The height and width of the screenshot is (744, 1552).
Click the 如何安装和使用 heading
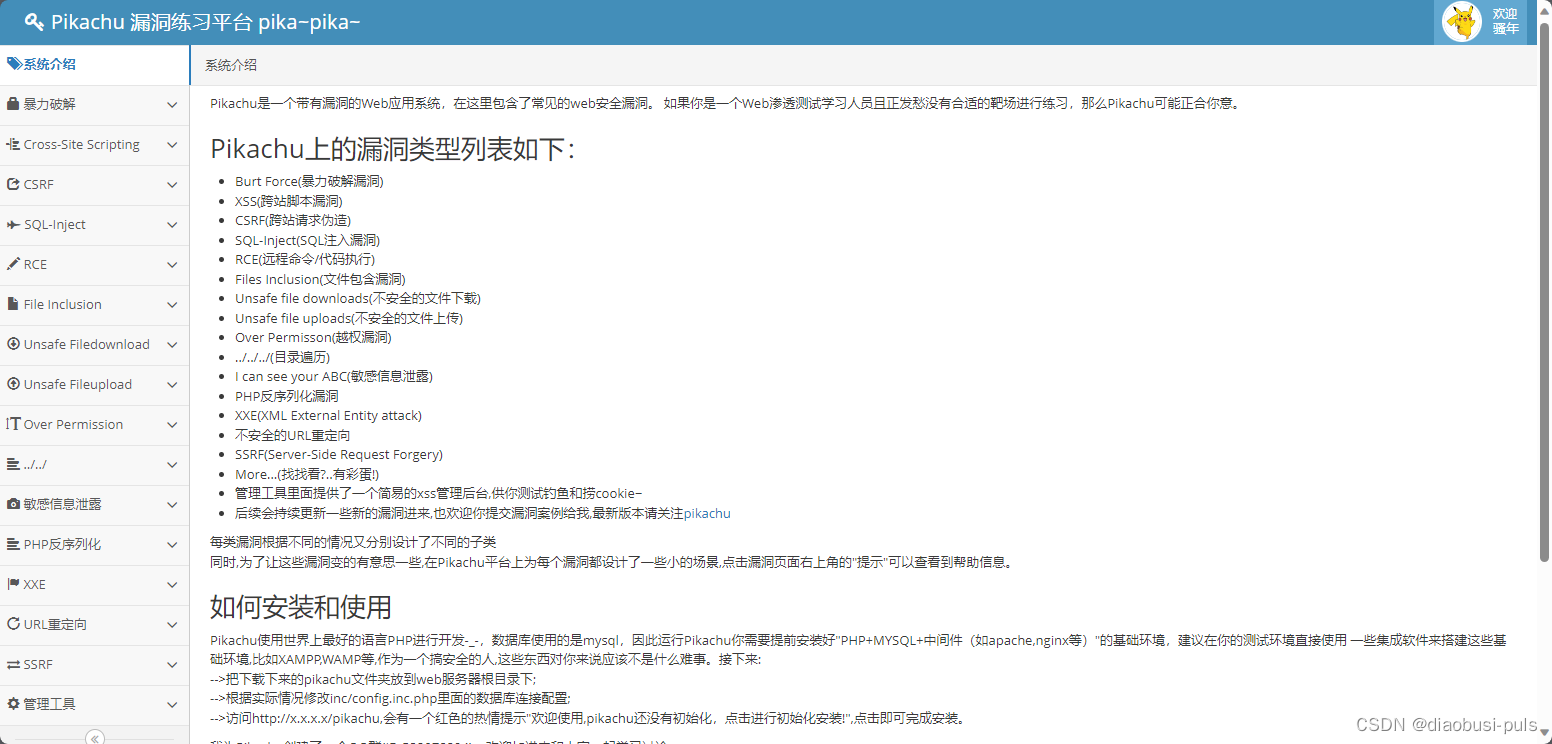coord(301,607)
